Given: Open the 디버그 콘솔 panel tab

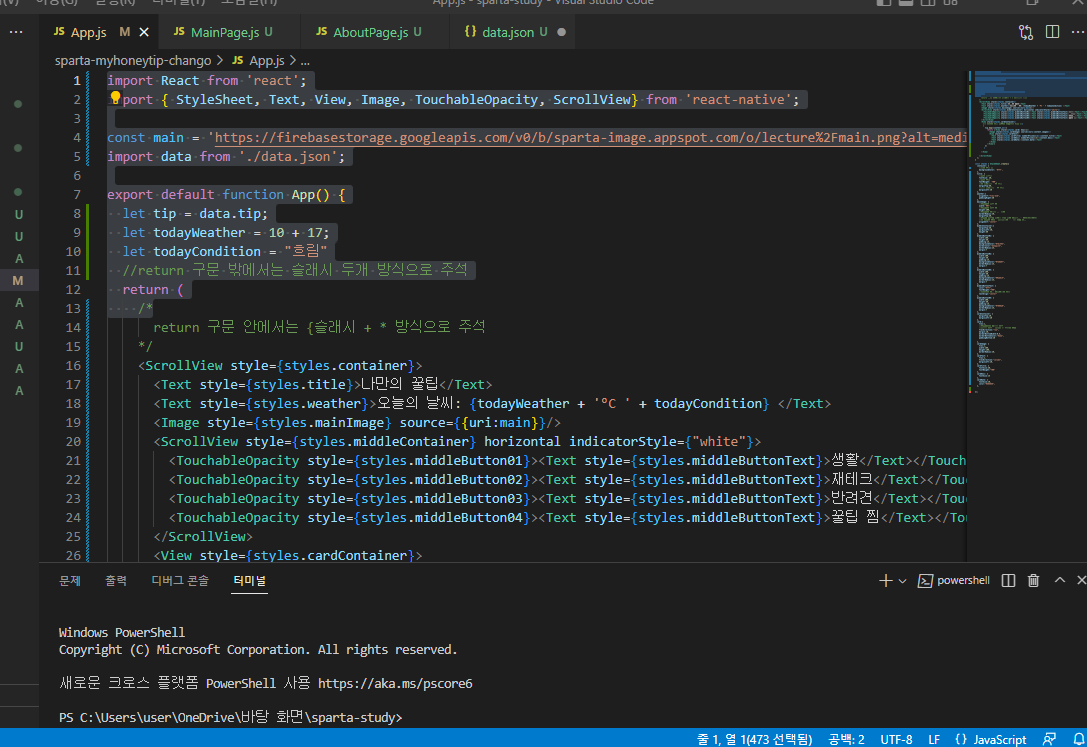Looking at the screenshot, I should coord(180,581).
